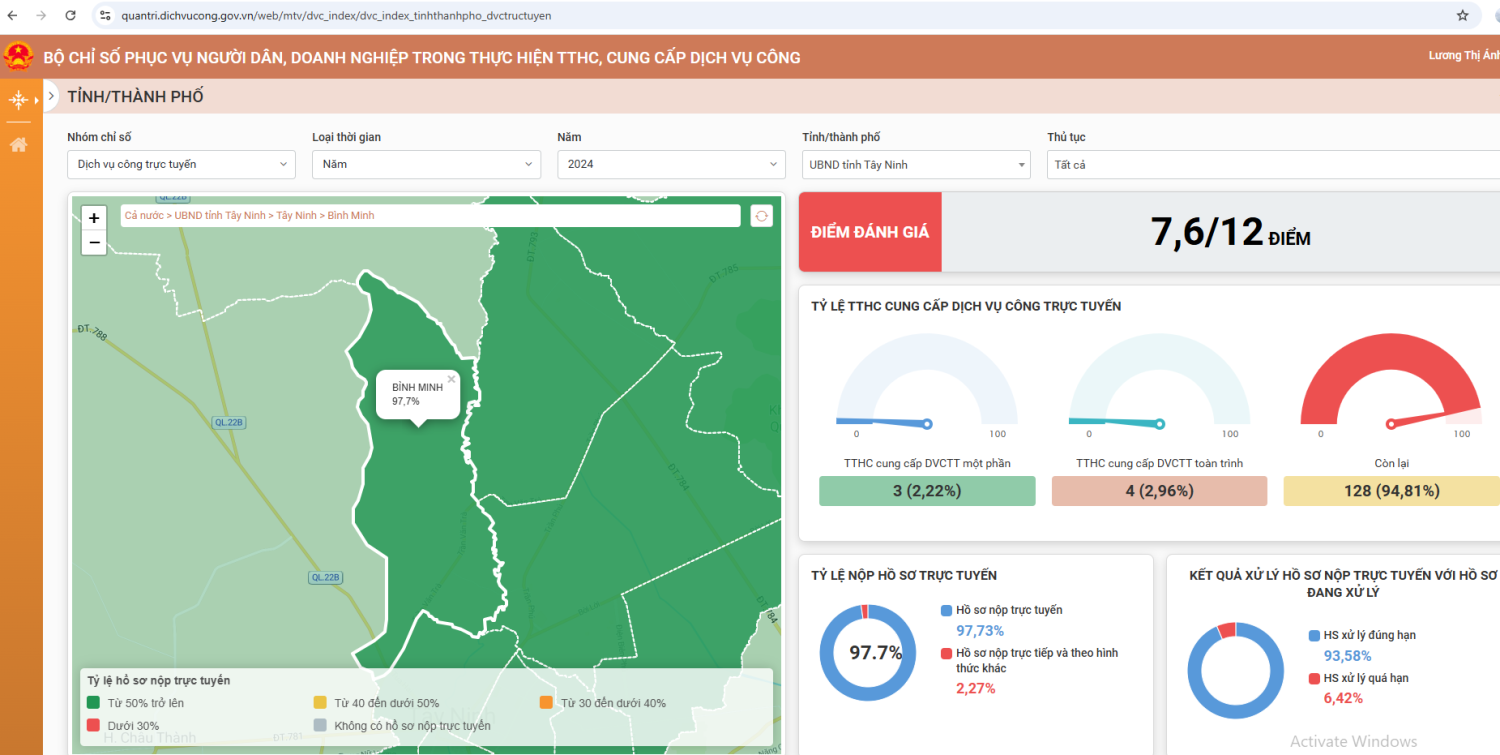Click the ĐIỂM ĐÁNH GIÁ red label
The width and height of the screenshot is (1500, 755).
pos(870,232)
